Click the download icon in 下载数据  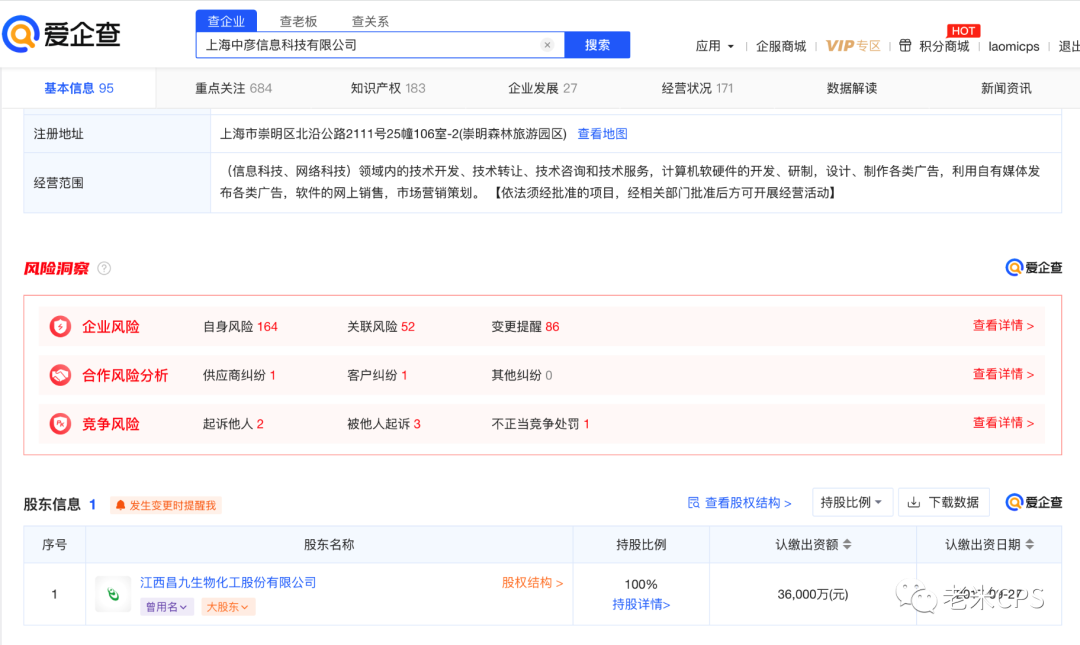pos(914,502)
